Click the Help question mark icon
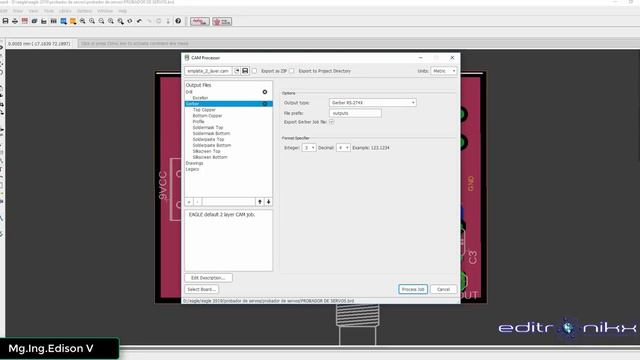The height and width of the screenshot is (360, 640). (178, 21)
